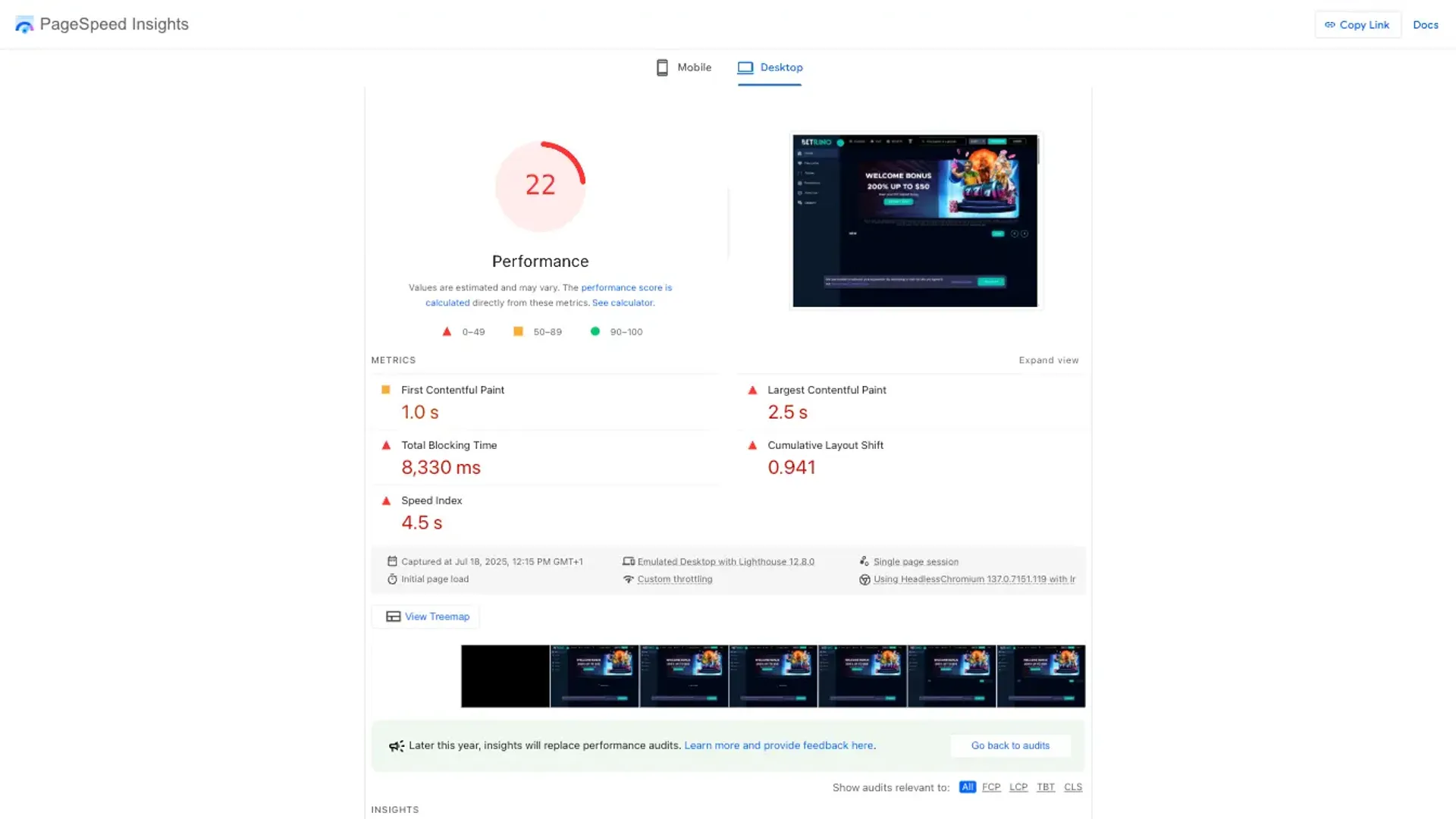The width and height of the screenshot is (1456, 819).
Task: Click Using HeadlessChromium 137.0.7151.119 text
Action: [x=974, y=579]
